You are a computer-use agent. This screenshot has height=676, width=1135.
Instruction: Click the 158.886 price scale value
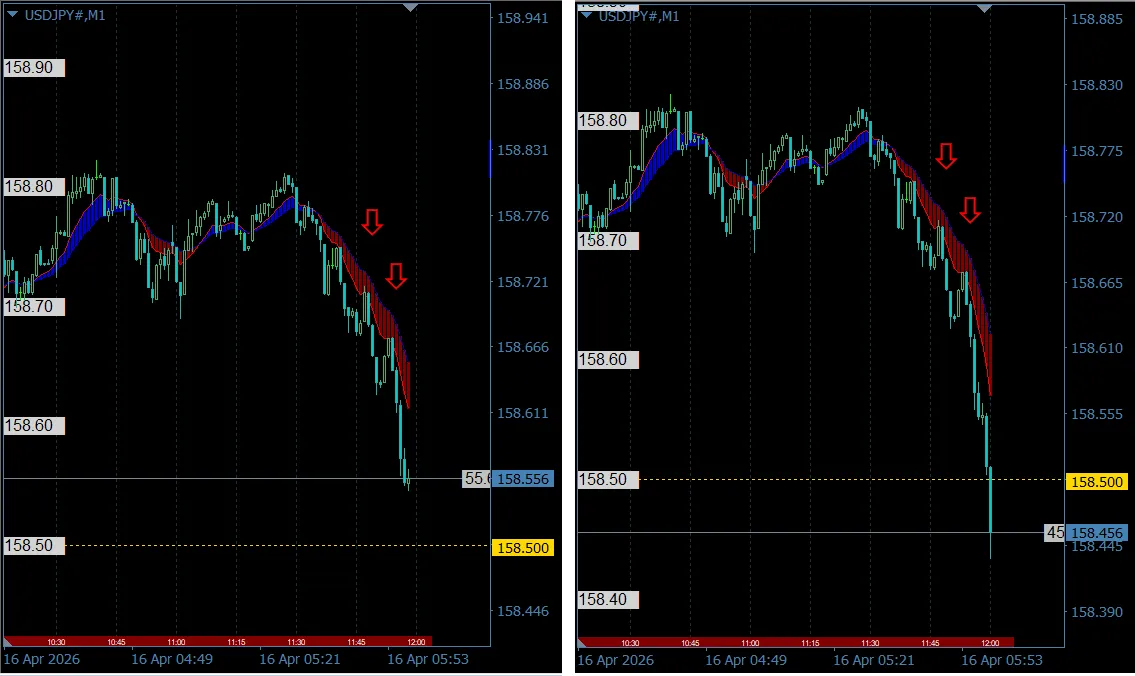pyautogui.click(x=523, y=85)
